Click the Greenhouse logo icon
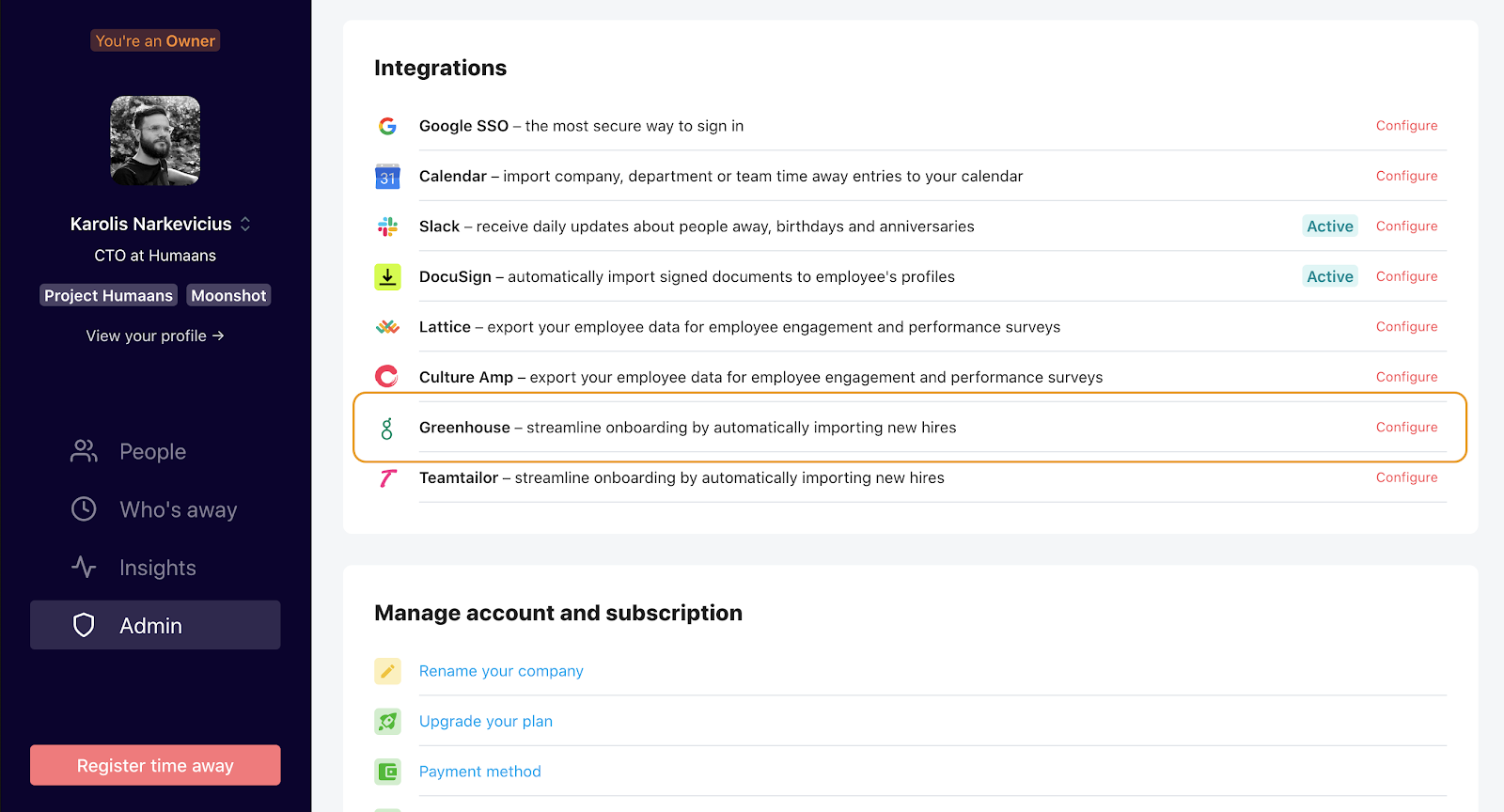Screen dimensions: 1504x812 pyautogui.click(x=387, y=429)
